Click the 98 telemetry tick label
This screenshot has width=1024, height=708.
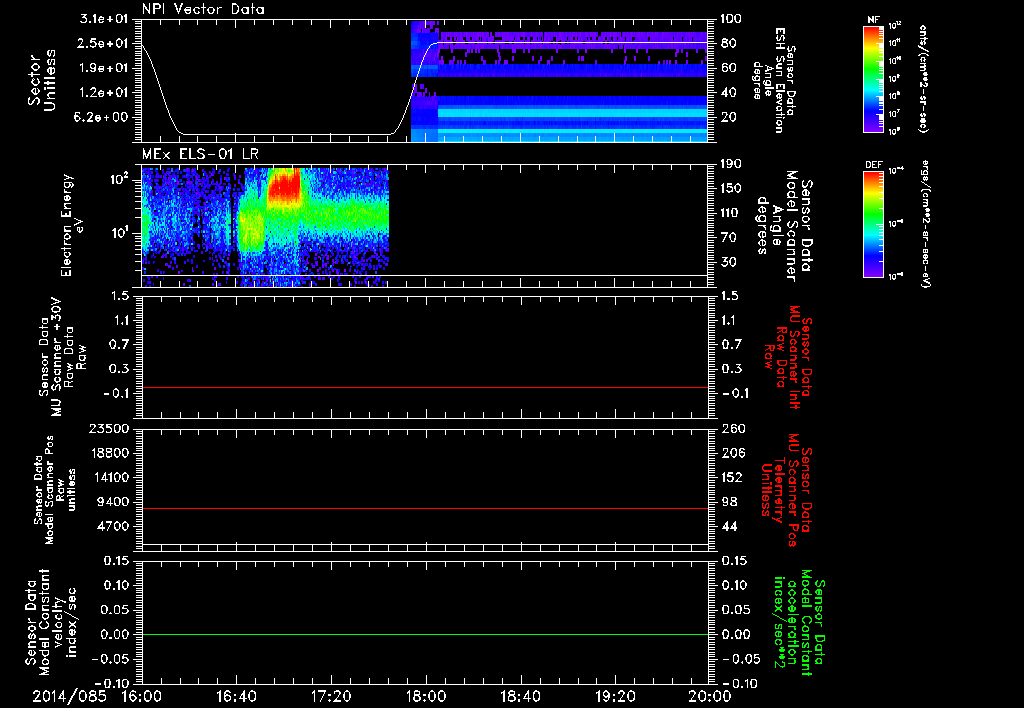coord(729,502)
